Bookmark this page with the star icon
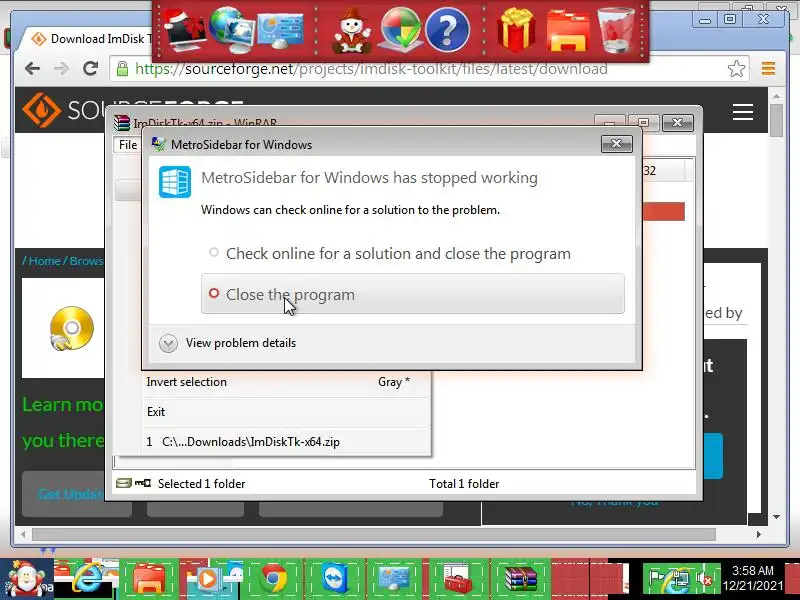The width and height of the screenshot is (800, 600). click(x=736, y=68)
